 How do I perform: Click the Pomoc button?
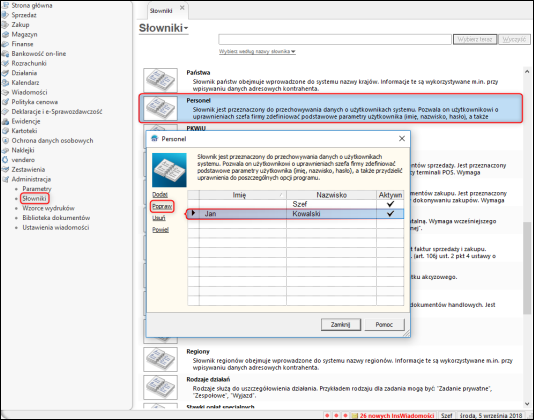coord(384,324)
